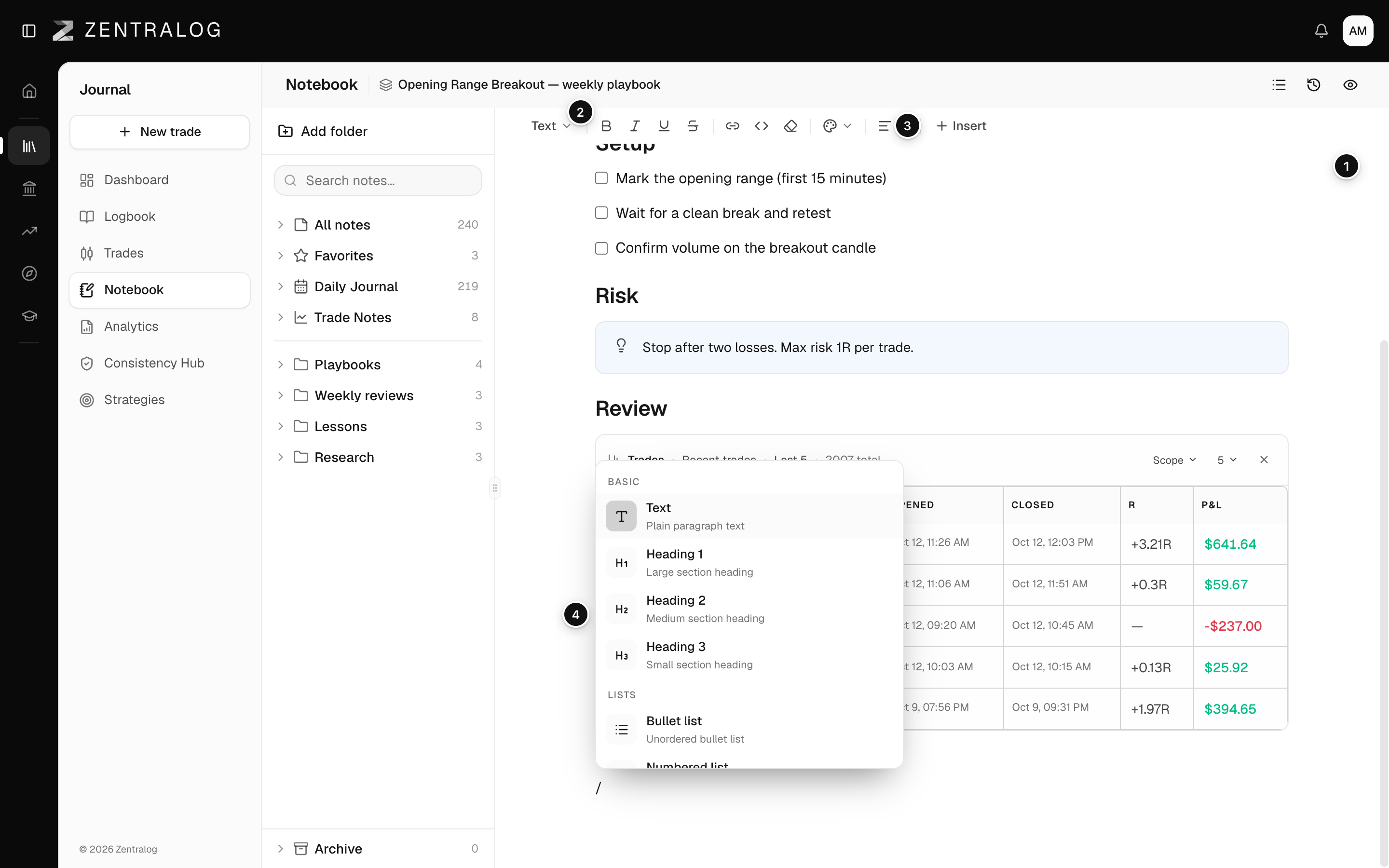Expand the All notes tree row

(x=280, y=224)
